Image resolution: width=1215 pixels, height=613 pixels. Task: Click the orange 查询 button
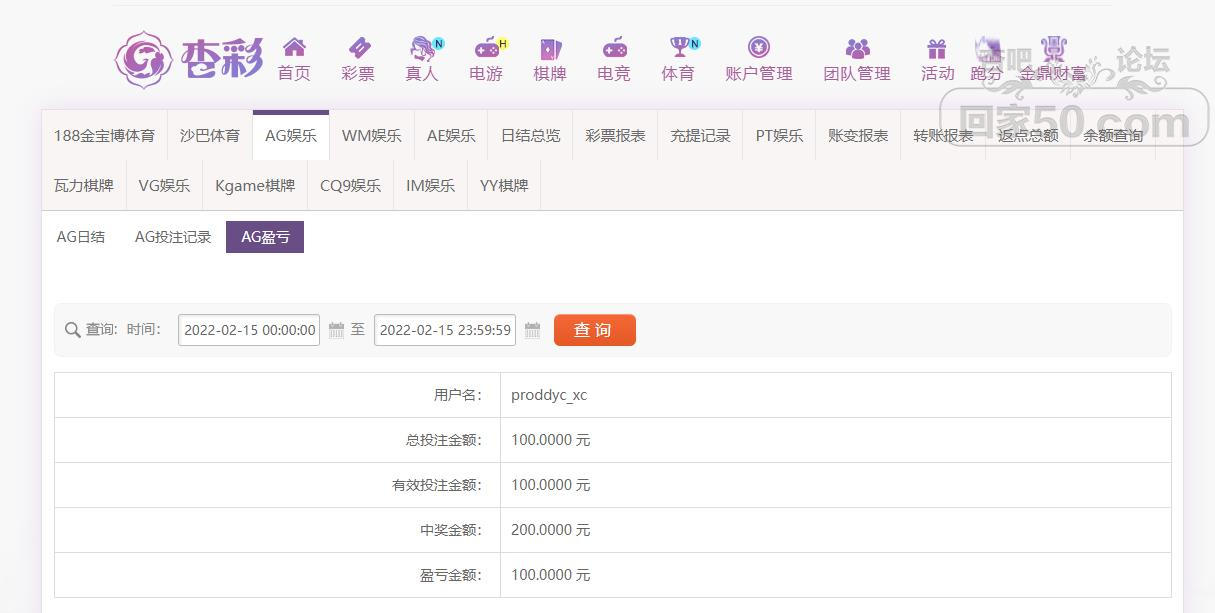pos(595,330)
